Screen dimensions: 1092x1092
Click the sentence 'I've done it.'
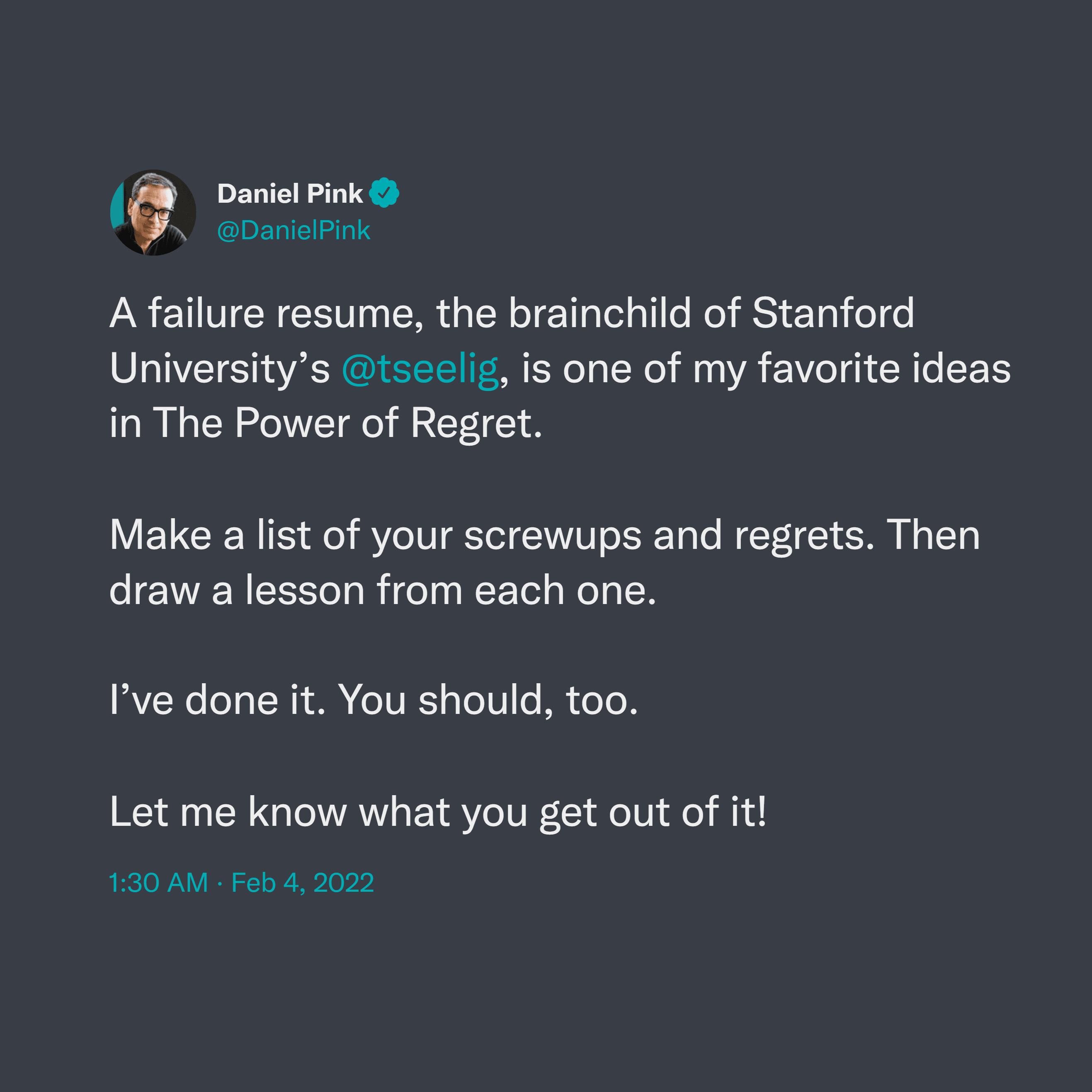tap(218, 700)
